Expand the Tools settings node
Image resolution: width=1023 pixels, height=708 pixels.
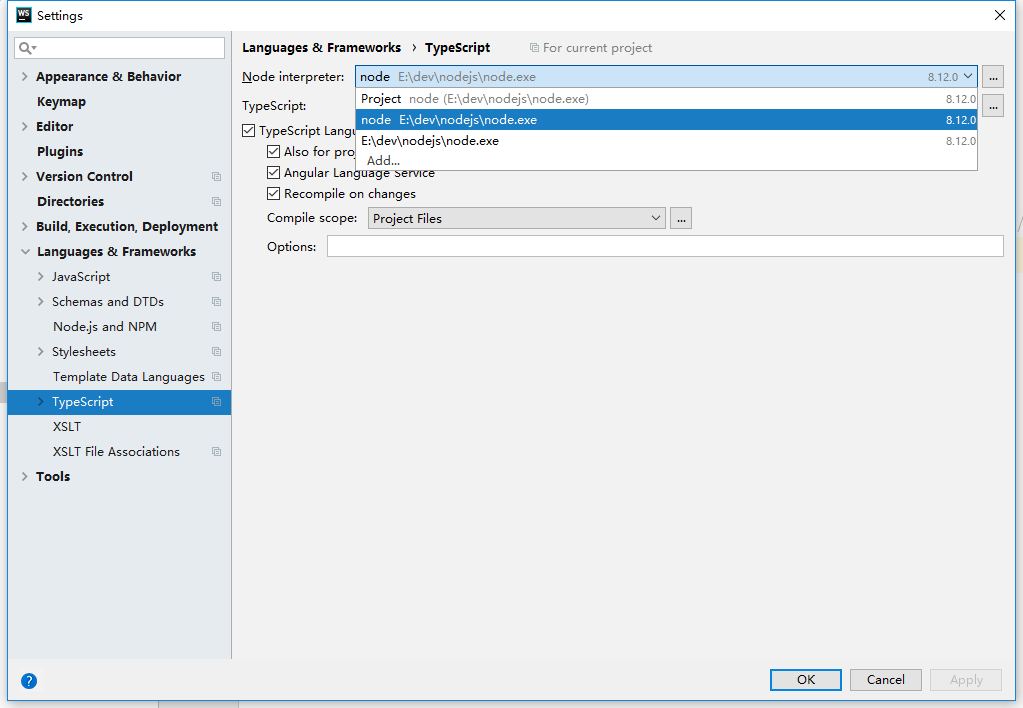[25, 476]
